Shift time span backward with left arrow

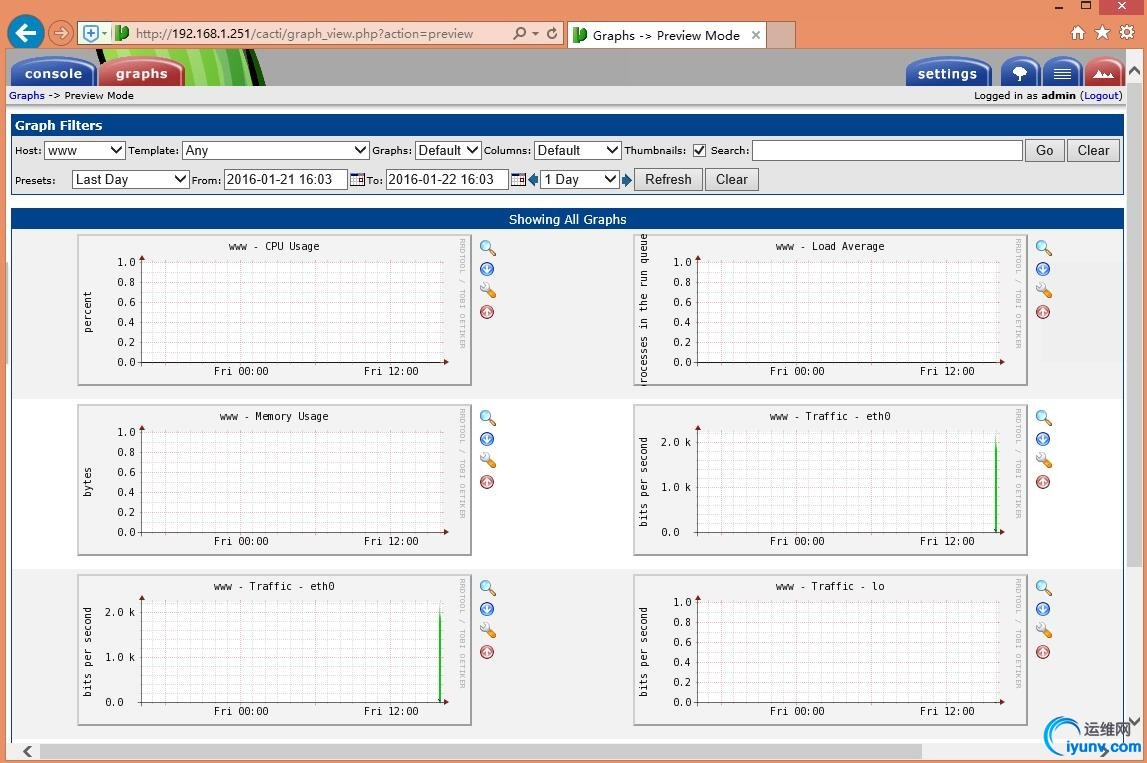[533, 180]
